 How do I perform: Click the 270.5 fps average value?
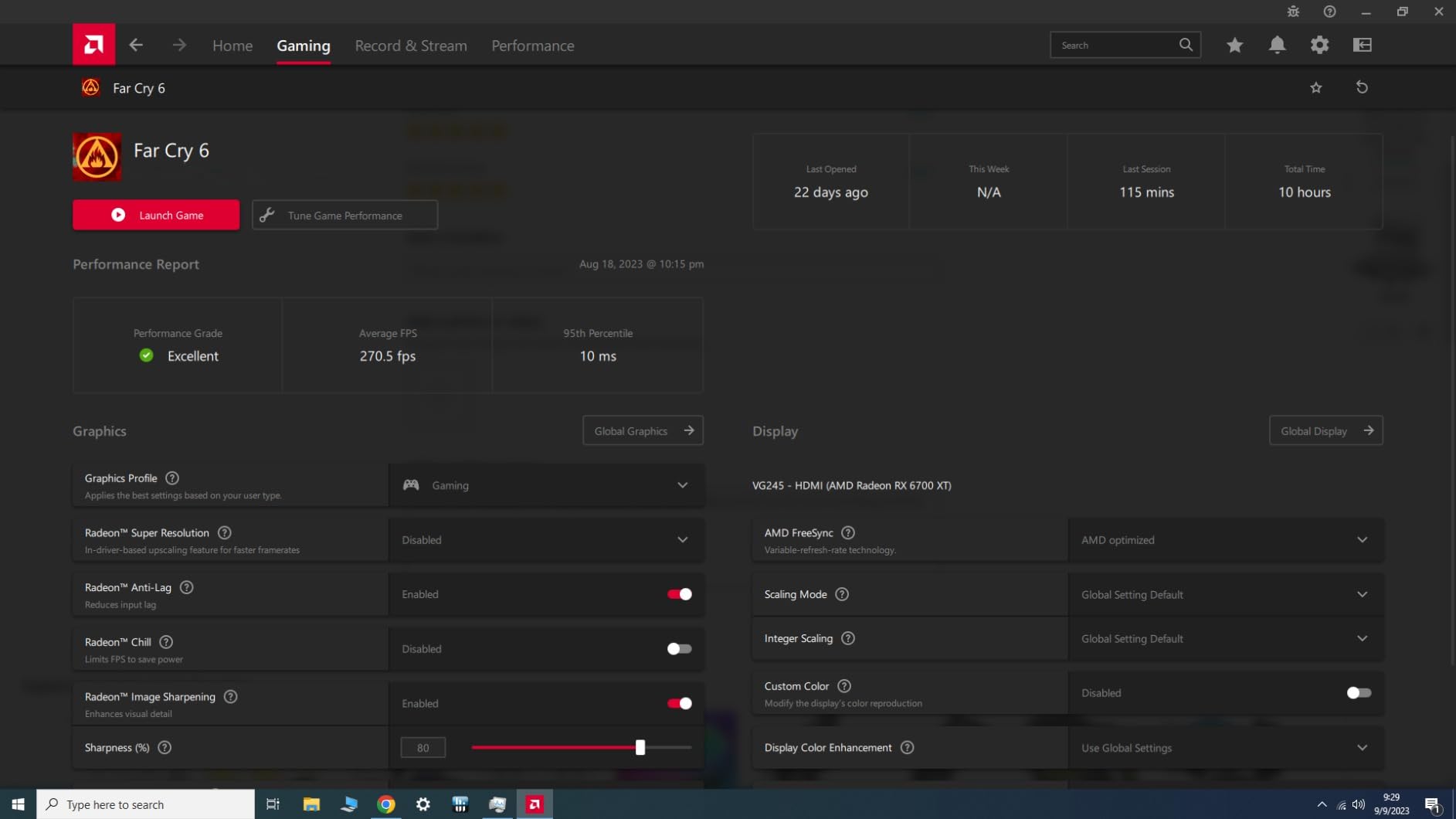pyautogui.click(x=388, y=356)
